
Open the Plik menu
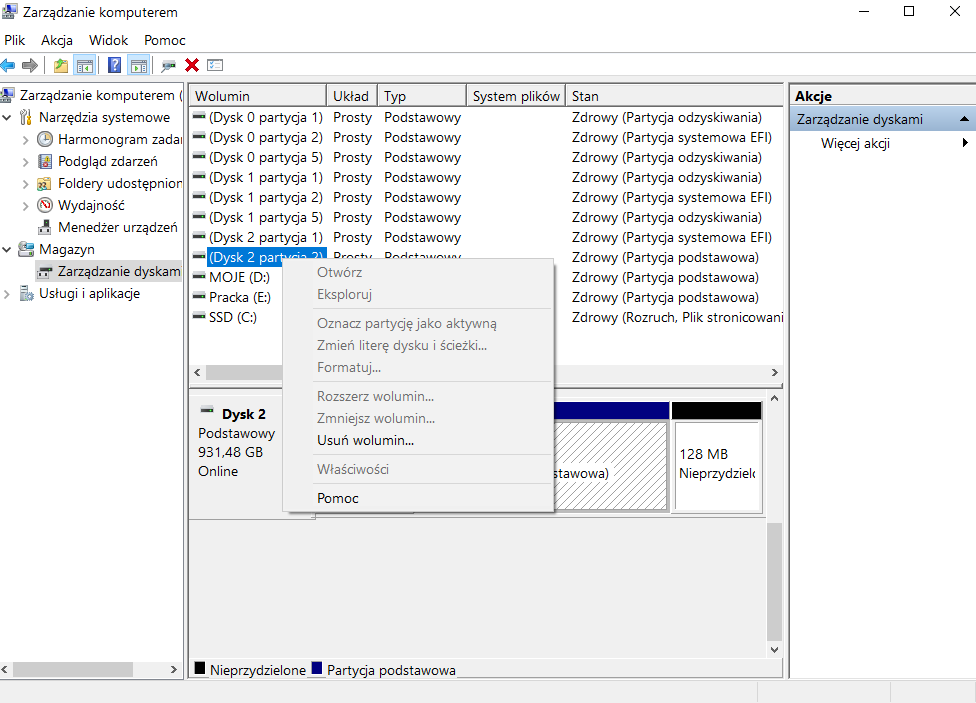[x=14, y=40]
